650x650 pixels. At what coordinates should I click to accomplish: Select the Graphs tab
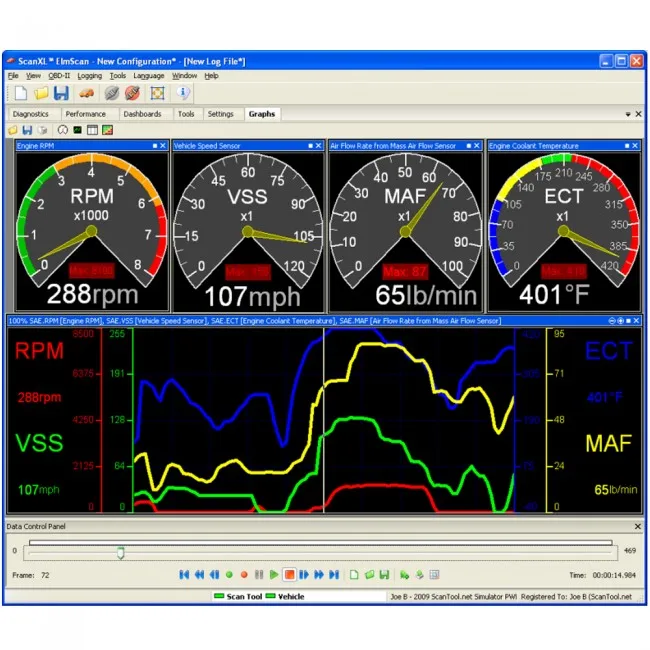pos(262,114)
